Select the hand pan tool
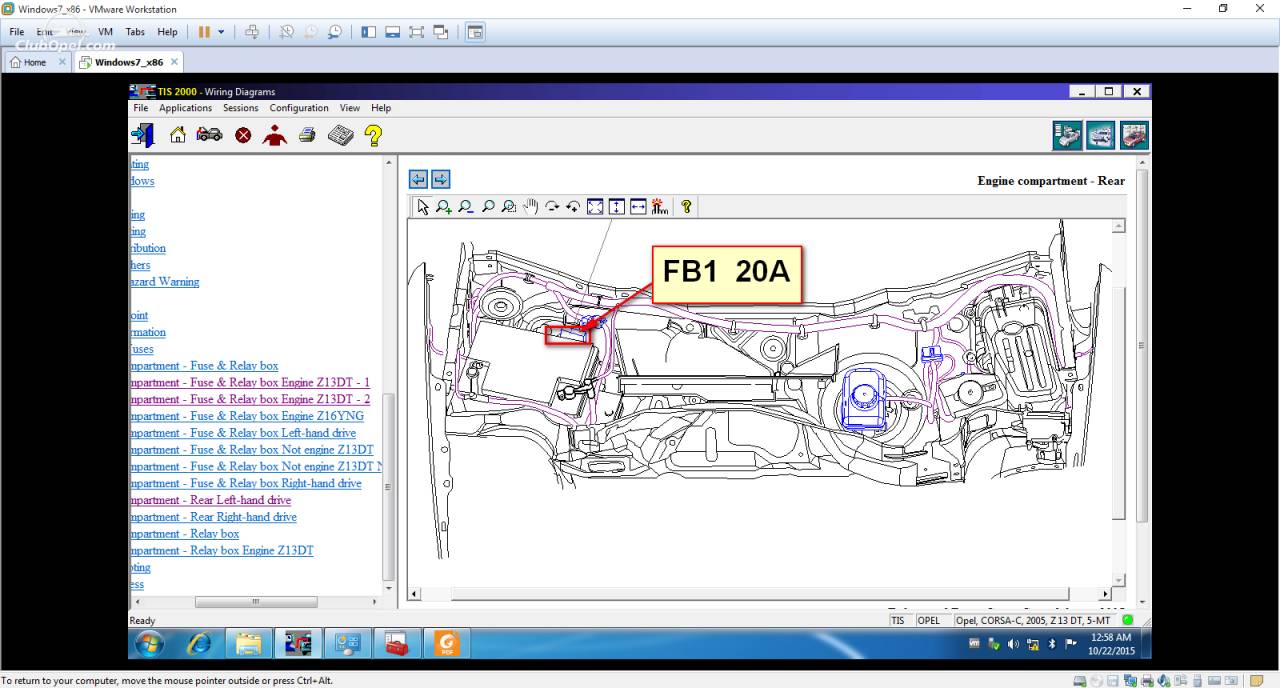 click(531, 207)
